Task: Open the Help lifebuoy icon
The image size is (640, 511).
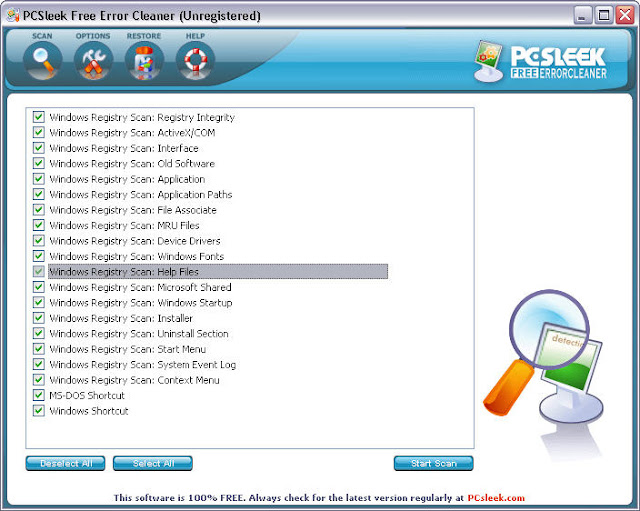Action: coord(196,60)
